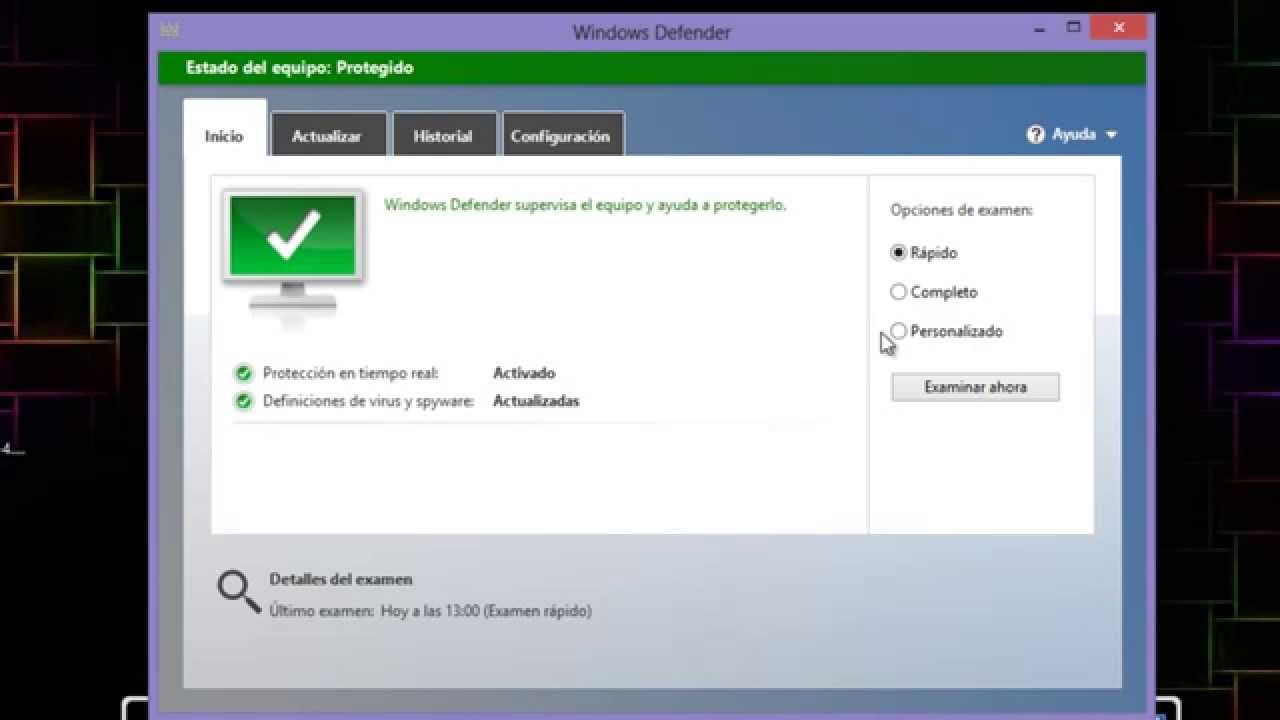Open the Historial tab

pyautogui.click(x=443, y=136)
